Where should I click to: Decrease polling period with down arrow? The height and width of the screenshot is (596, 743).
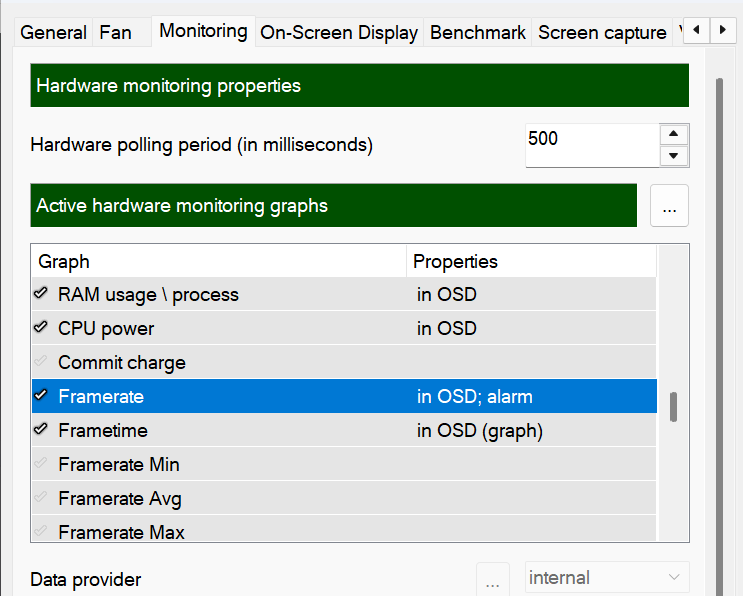(674, 156)
